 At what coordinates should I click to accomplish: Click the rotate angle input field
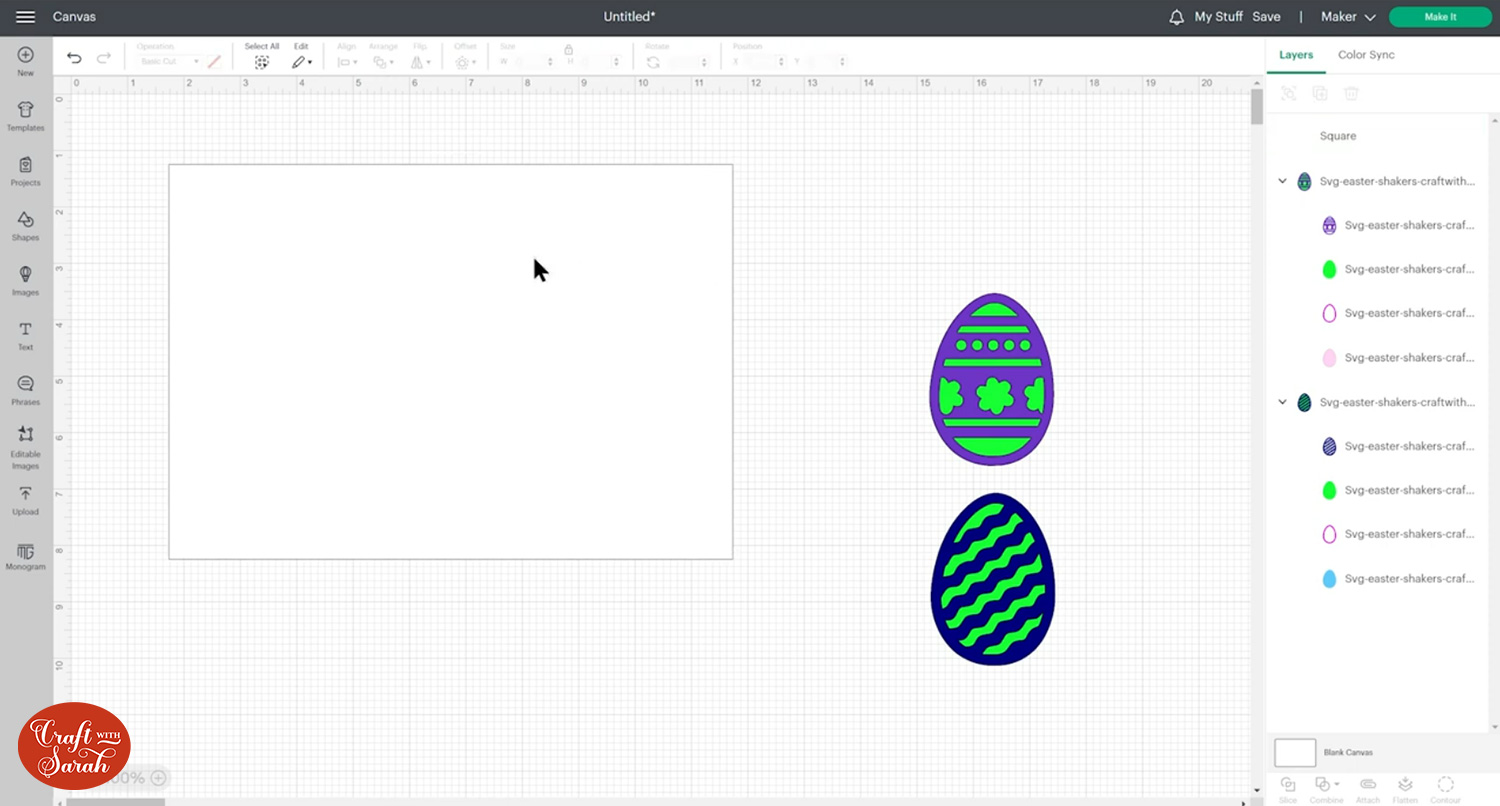689,62
